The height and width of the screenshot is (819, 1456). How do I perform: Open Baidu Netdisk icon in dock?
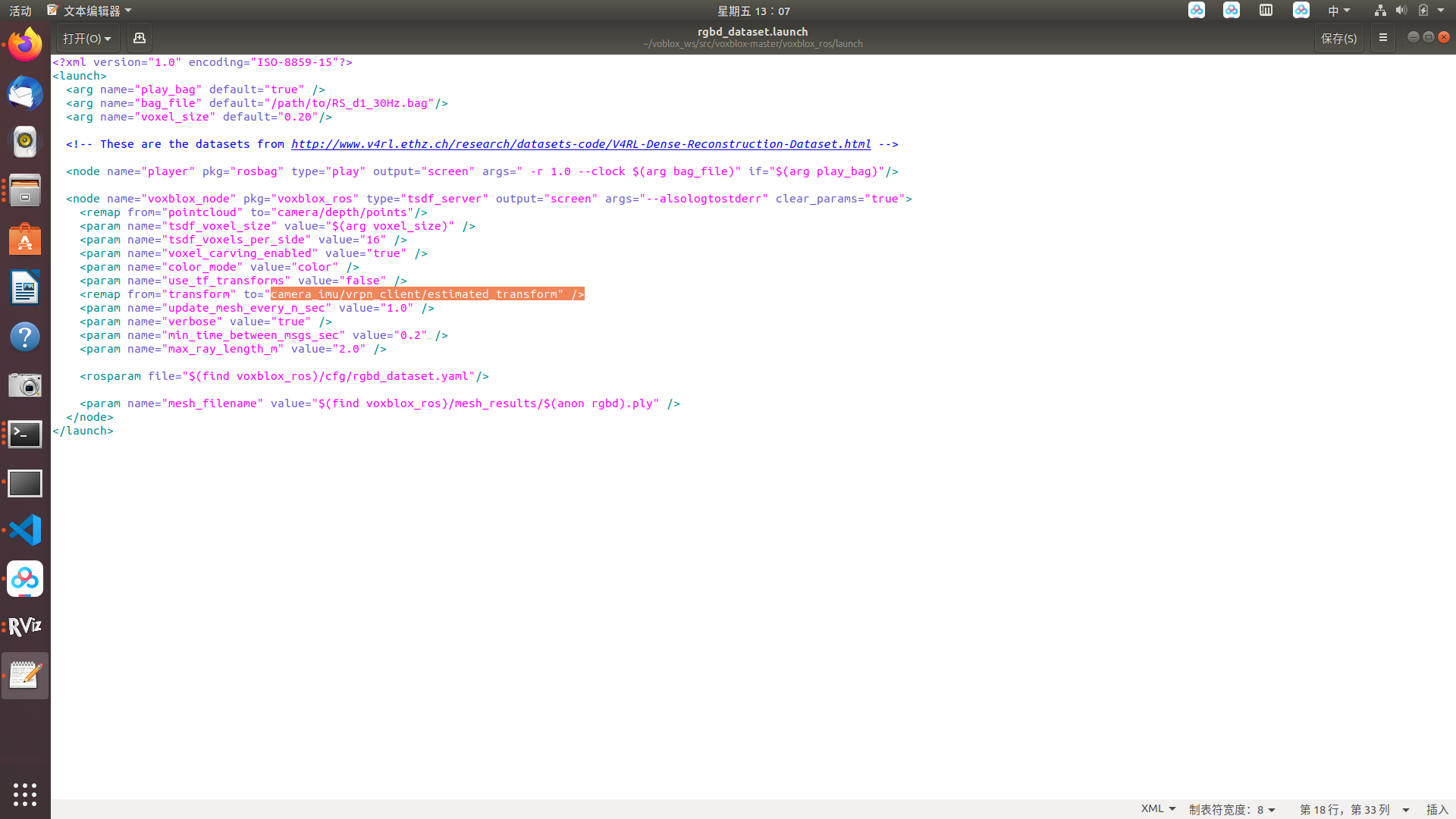point(25,579)
